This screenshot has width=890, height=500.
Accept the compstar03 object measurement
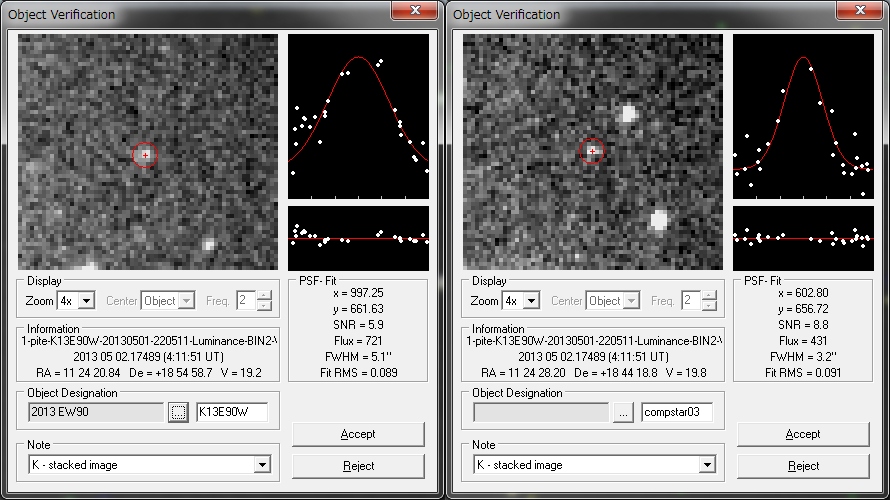[x=803, y=434]
